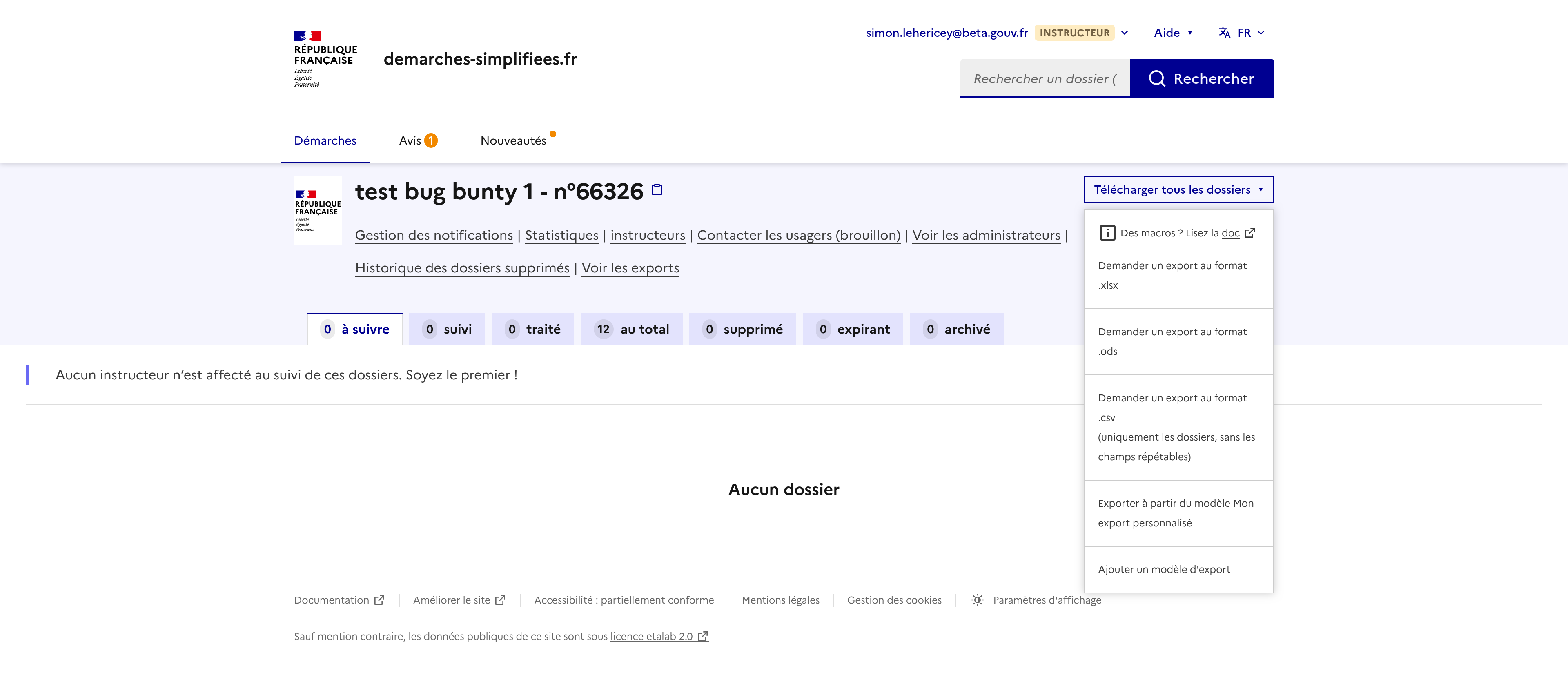The height and width of the screenshot is (682, 1568).
Task: Click the external link icon after 'doc'
Action: 1249,233
